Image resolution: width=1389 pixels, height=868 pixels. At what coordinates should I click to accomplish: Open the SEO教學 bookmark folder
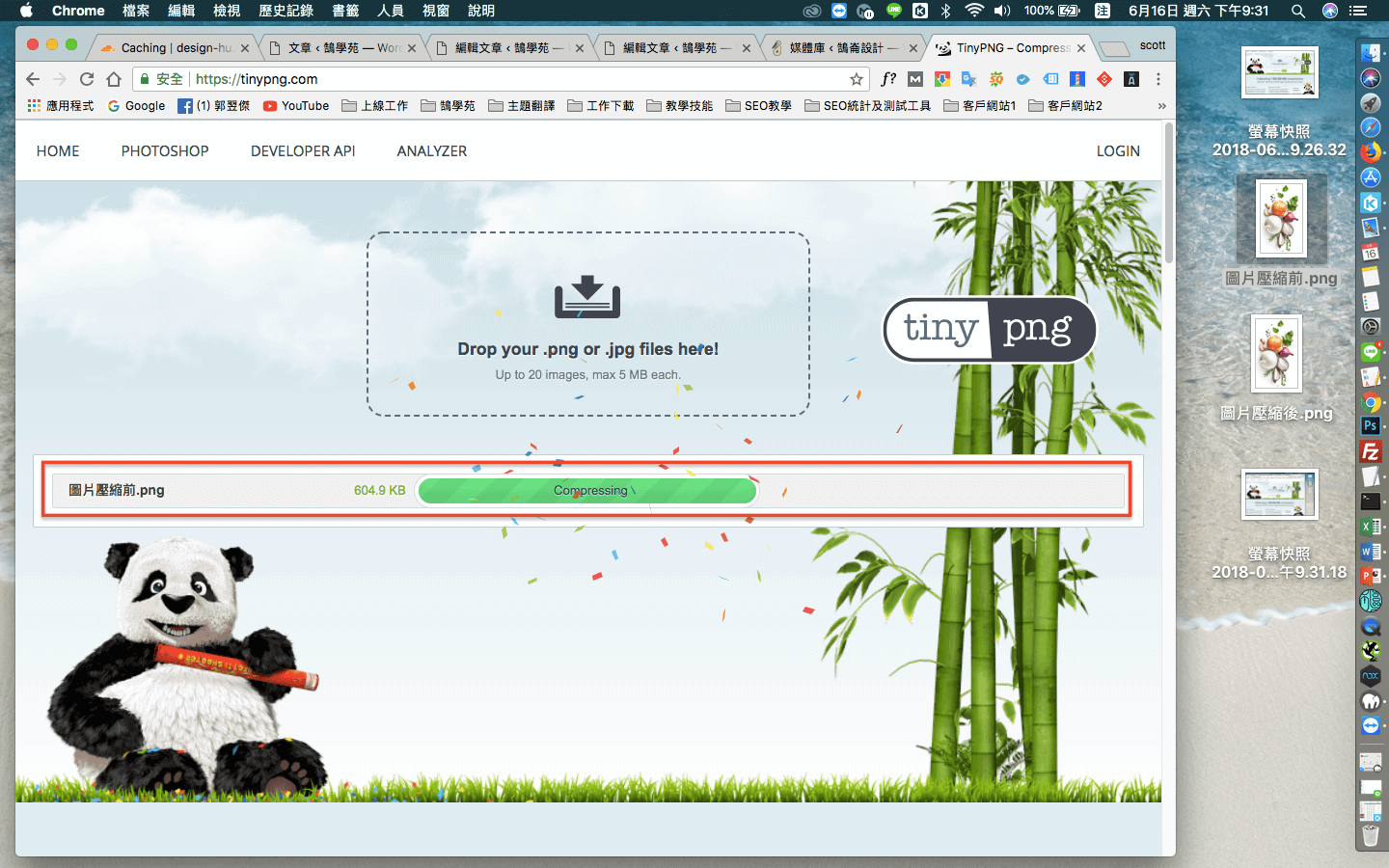pos(759,106)
